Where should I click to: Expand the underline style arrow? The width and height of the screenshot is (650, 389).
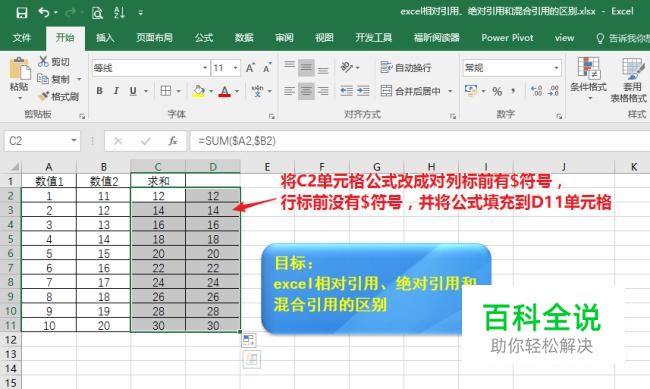146,91
